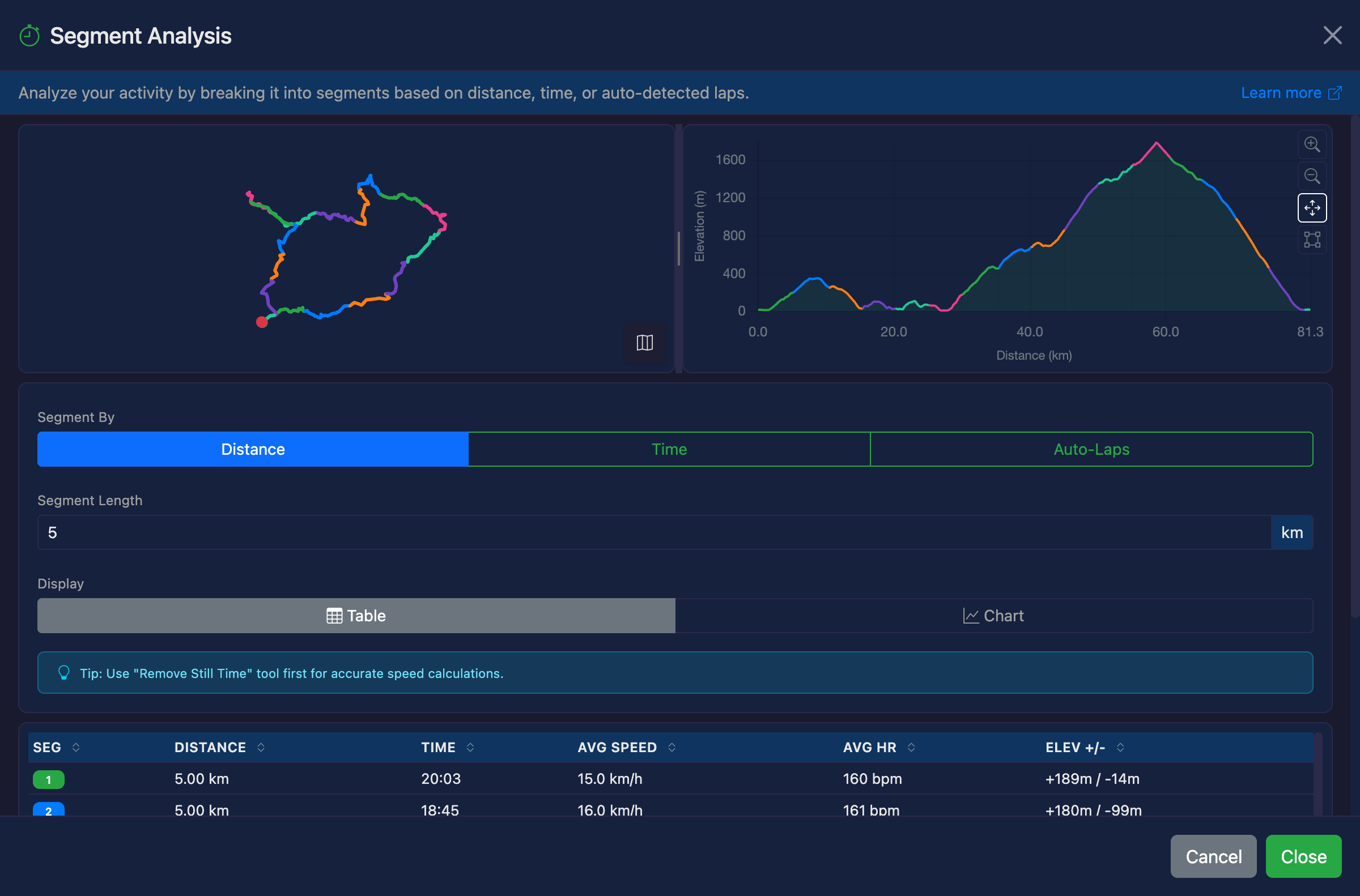1360x896 pixels.
Task: Click the 20:03 time cell
Action: point(441,778)
